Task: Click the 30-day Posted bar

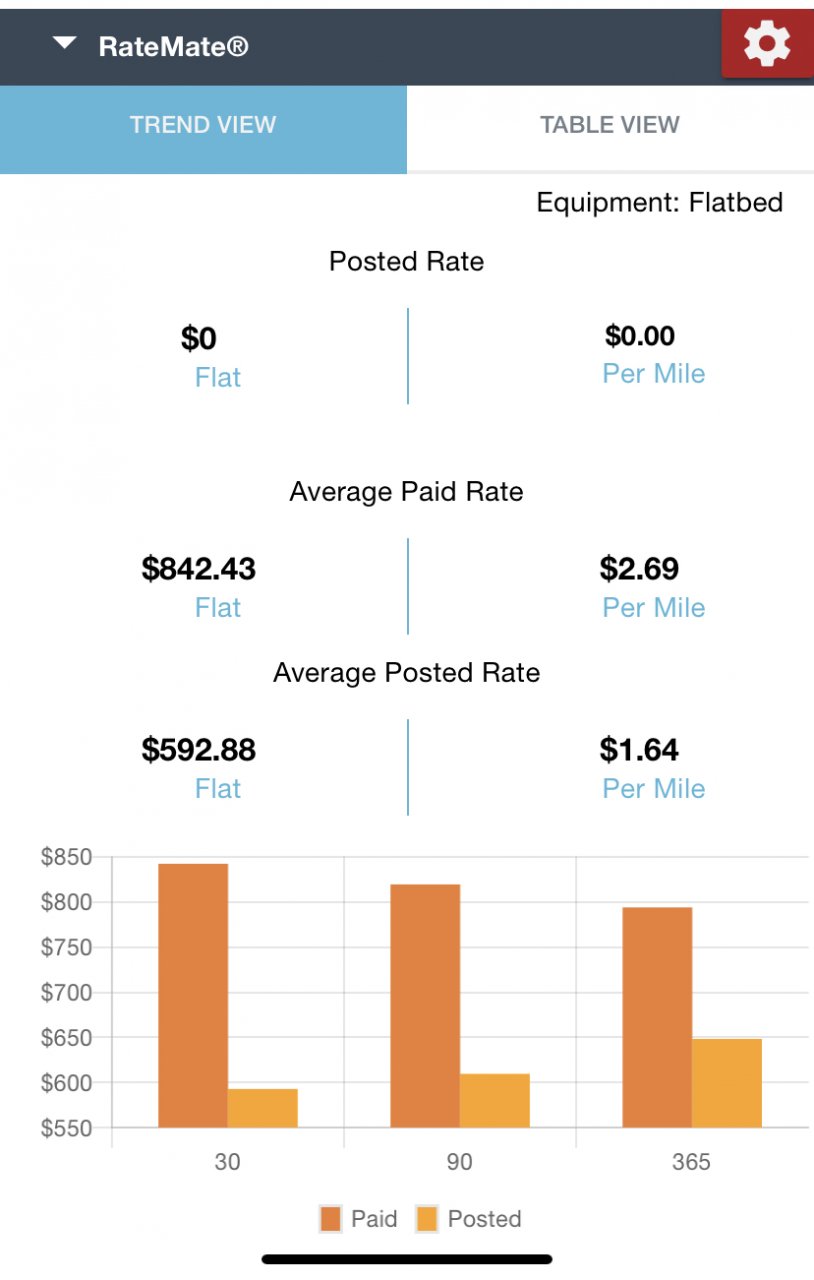Action: point(262,1108)
